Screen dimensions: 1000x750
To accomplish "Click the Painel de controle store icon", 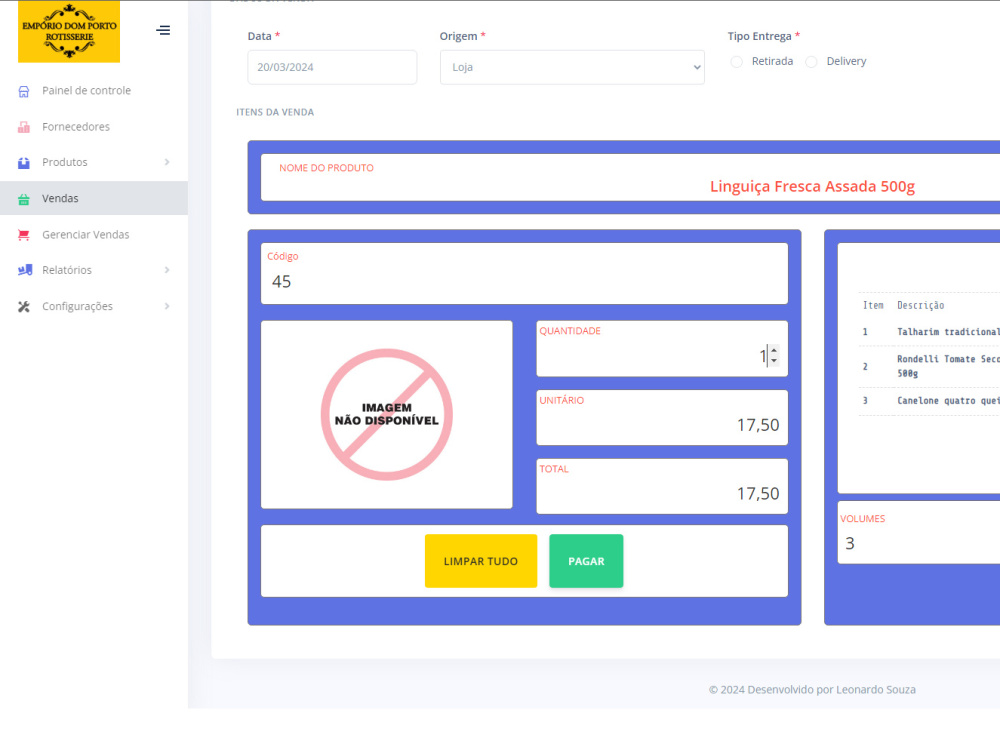I will click(x=24, y=91).
